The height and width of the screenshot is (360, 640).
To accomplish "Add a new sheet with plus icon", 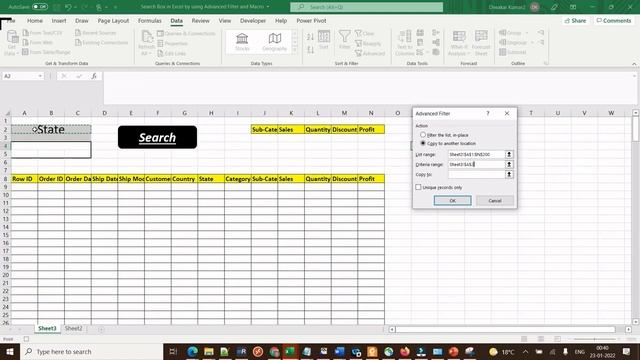I will coord(101,329).
